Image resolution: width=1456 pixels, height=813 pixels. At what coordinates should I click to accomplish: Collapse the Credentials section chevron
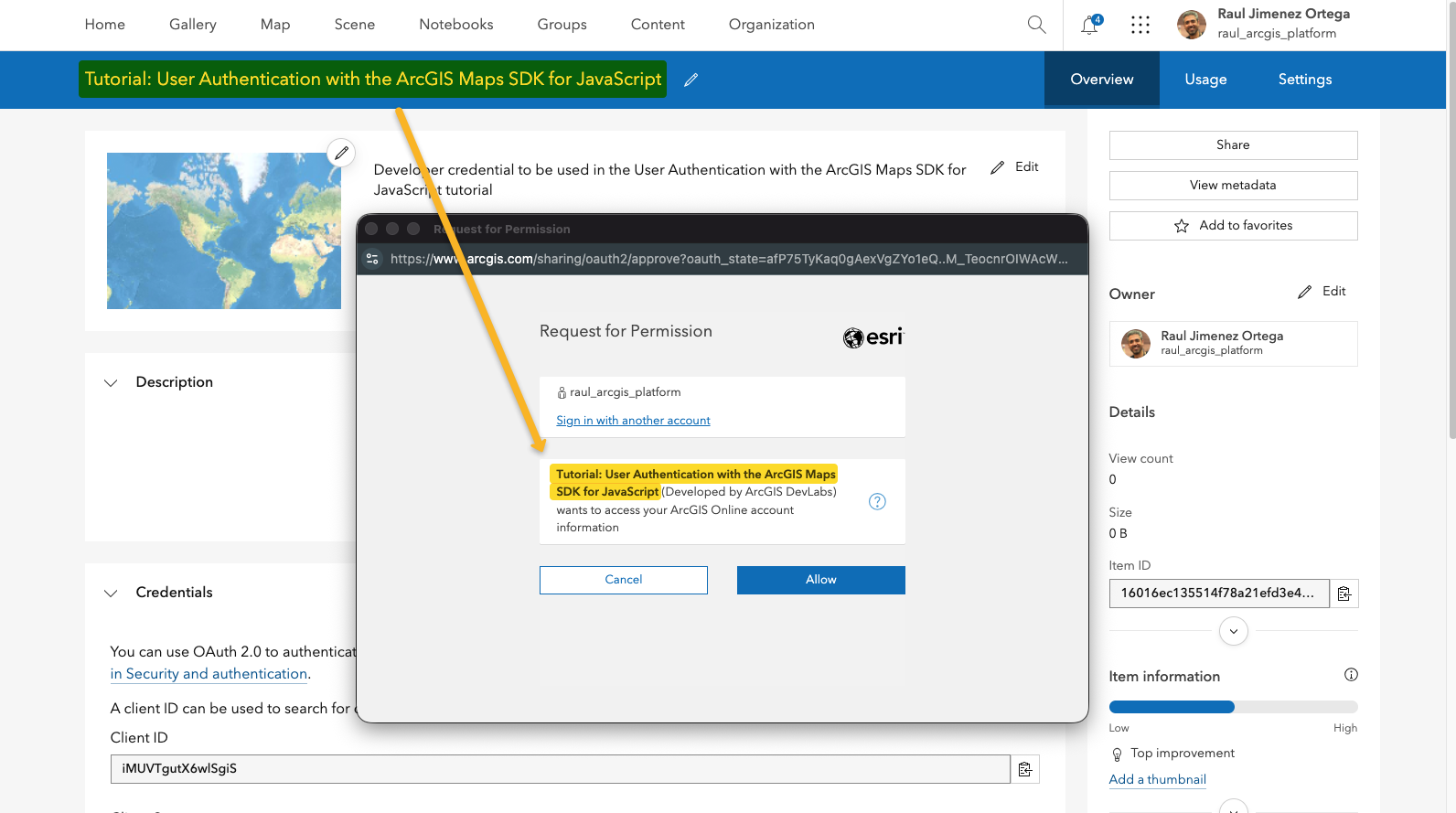tap(111, 594)
